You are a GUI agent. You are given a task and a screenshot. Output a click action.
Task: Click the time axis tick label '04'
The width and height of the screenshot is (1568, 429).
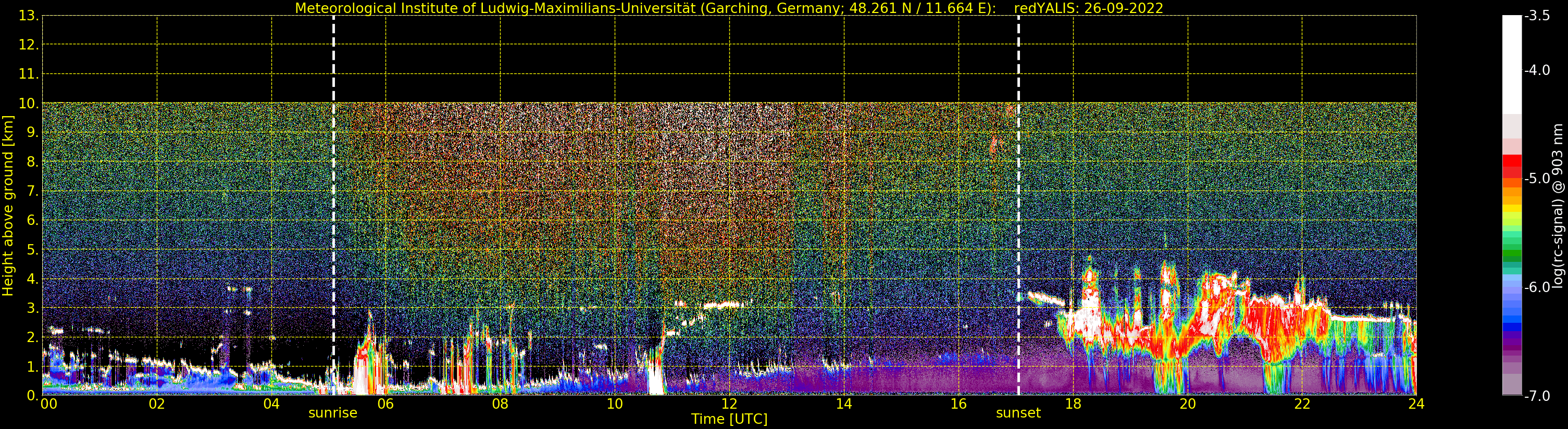271,404
